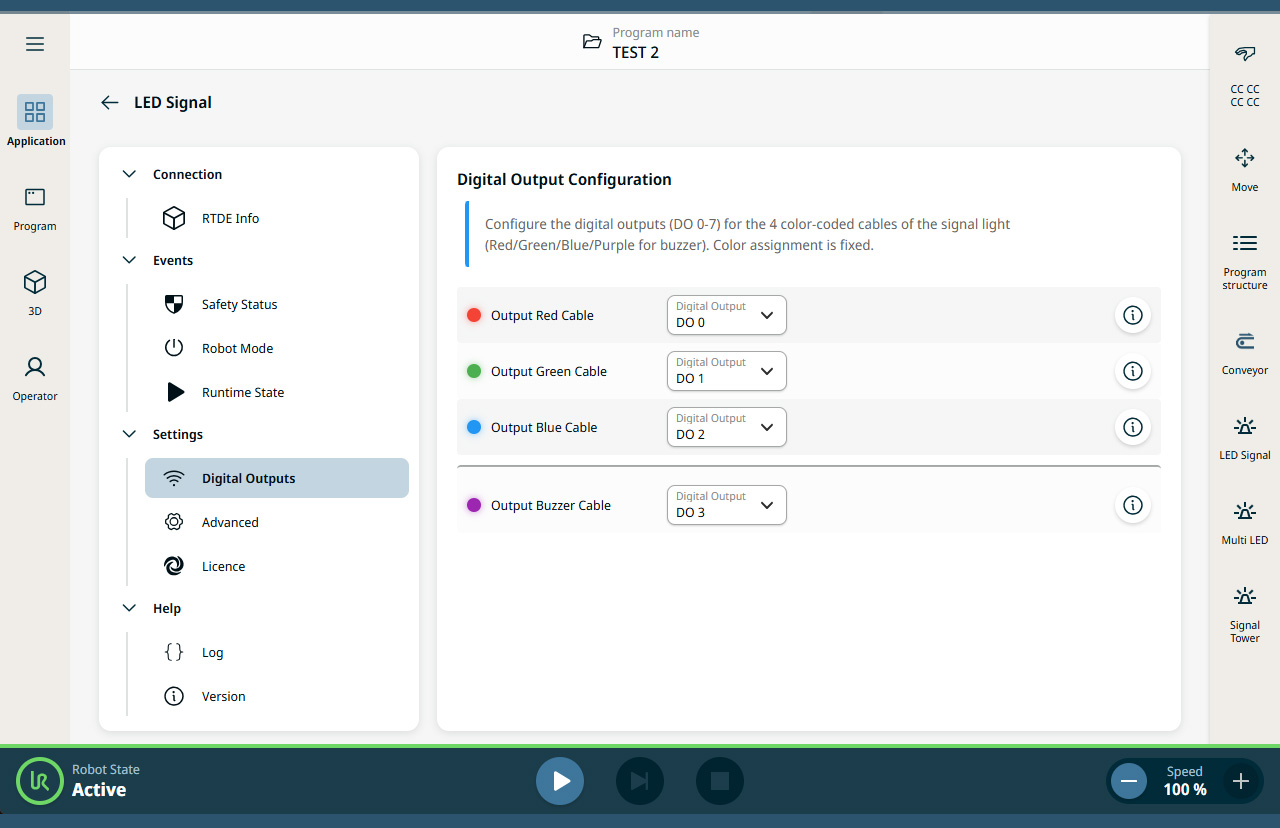The height and width of the screenshot is (828, 1280).
Task: Open the Conveyor panel
Action: 1244,352
